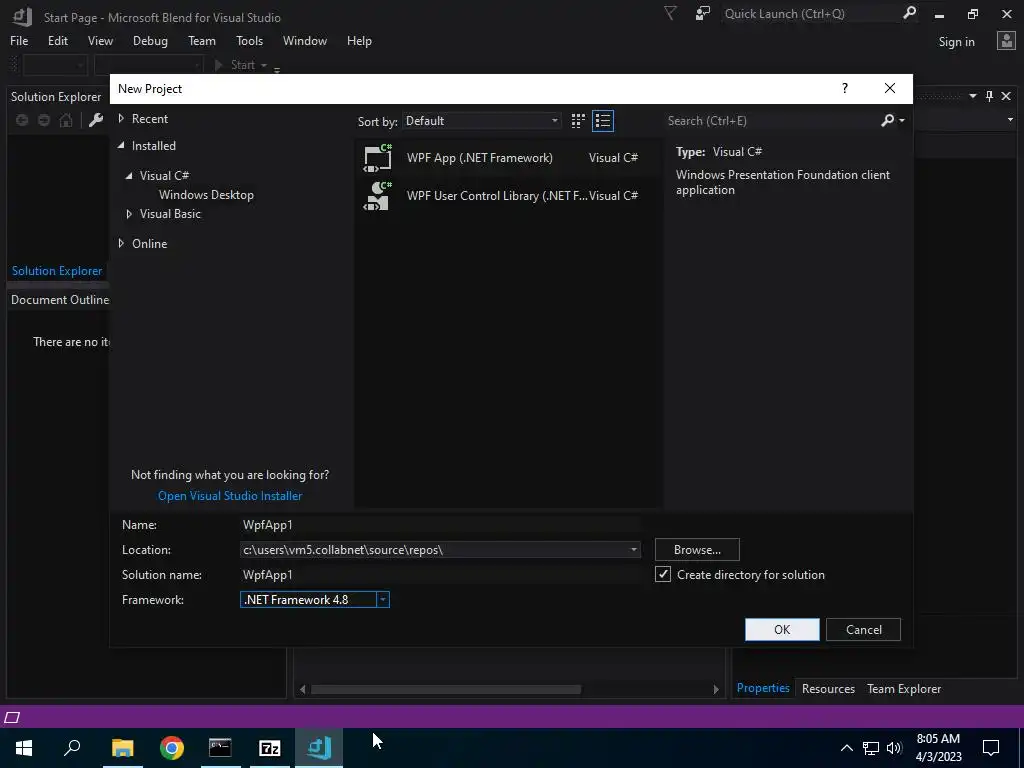Open Visual Studio Installer link
This screenshot has width=1024, height=768.
[230, 496]
